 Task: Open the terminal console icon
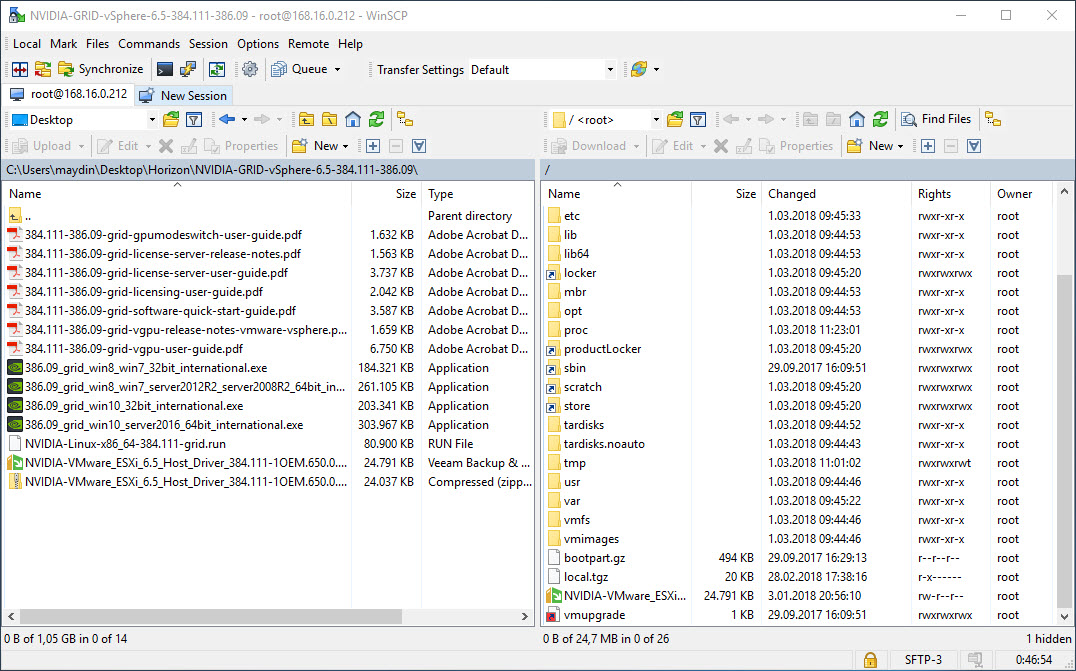(x=165, y=69)
